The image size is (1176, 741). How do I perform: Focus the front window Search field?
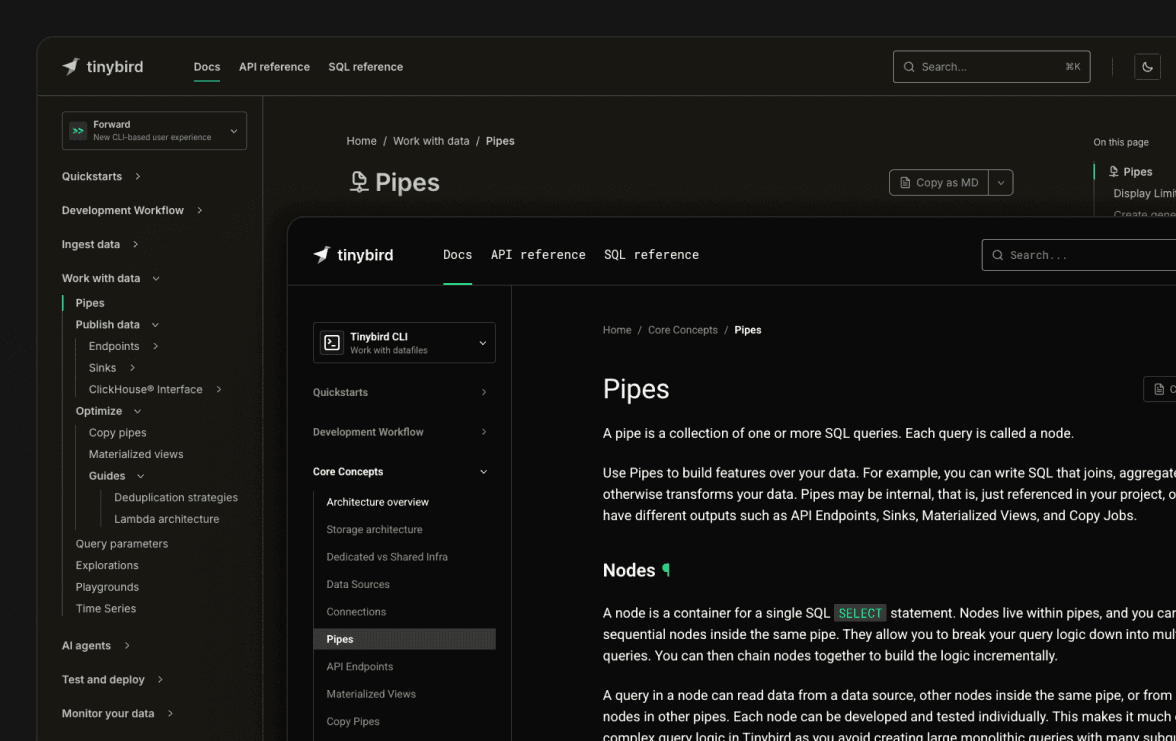(x=1078, y=255)
